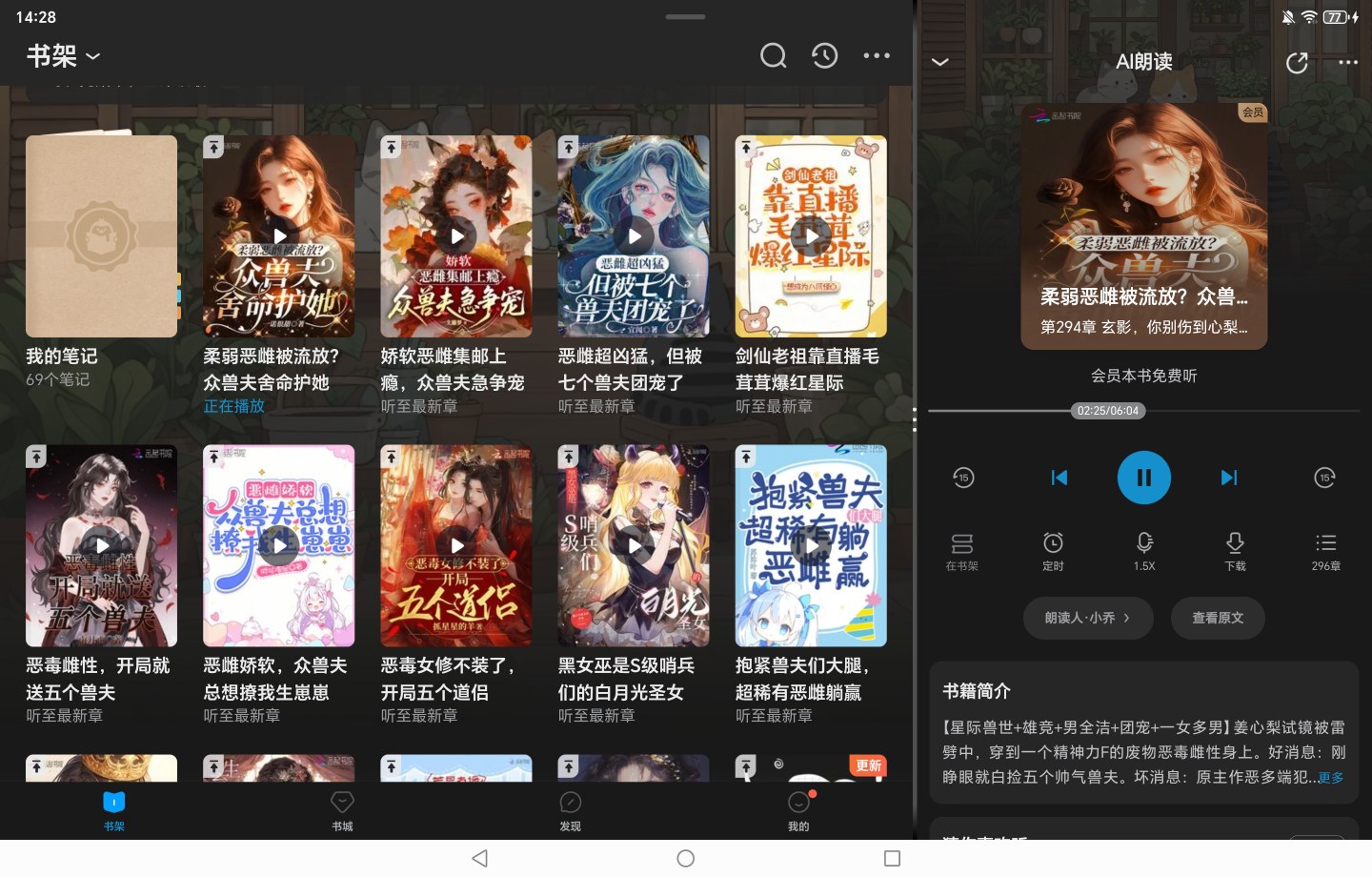Switch to the 书城 tab
The width and height of the screenshot is (1372, 877).
click(342, 811)
